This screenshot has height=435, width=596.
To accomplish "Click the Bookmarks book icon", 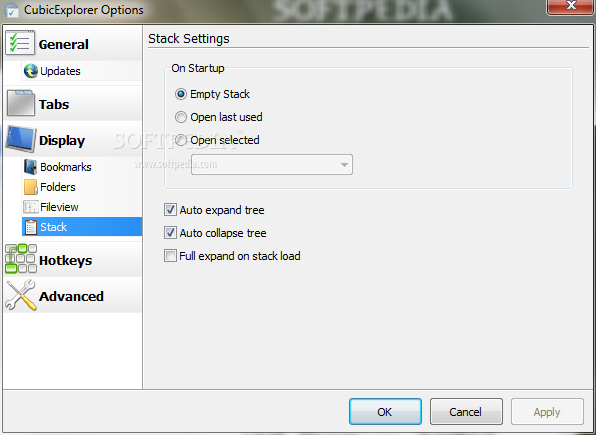I will coord(30,167).
